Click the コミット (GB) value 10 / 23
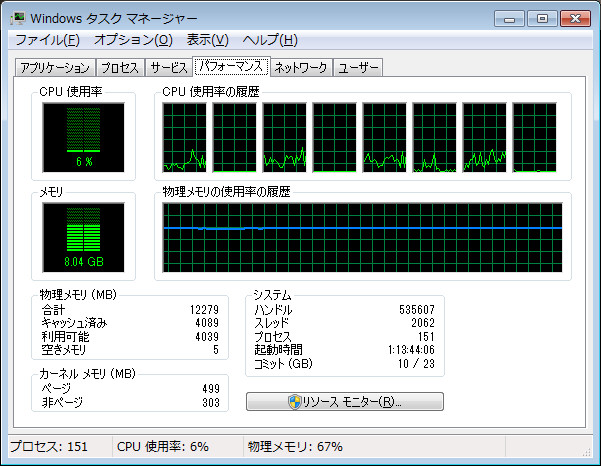 click(x=416, y=363)
